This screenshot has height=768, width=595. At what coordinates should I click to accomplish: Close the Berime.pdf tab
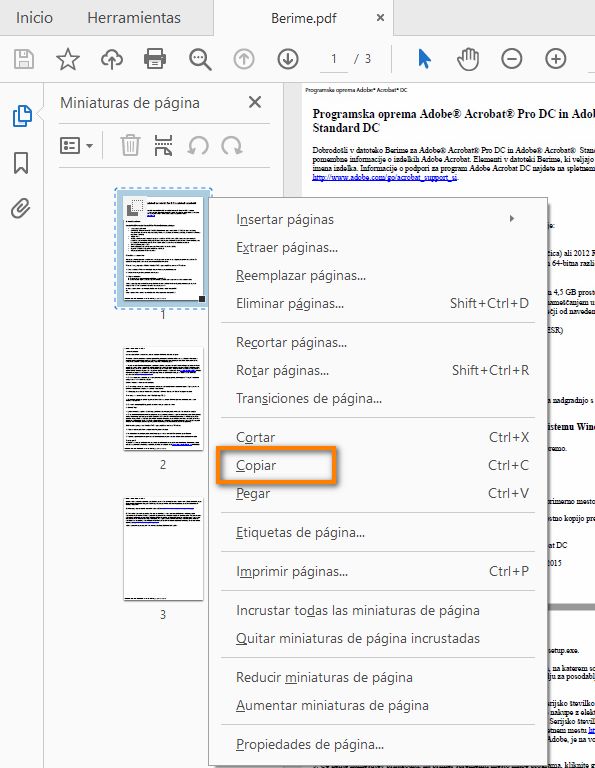tap(380, 18)
